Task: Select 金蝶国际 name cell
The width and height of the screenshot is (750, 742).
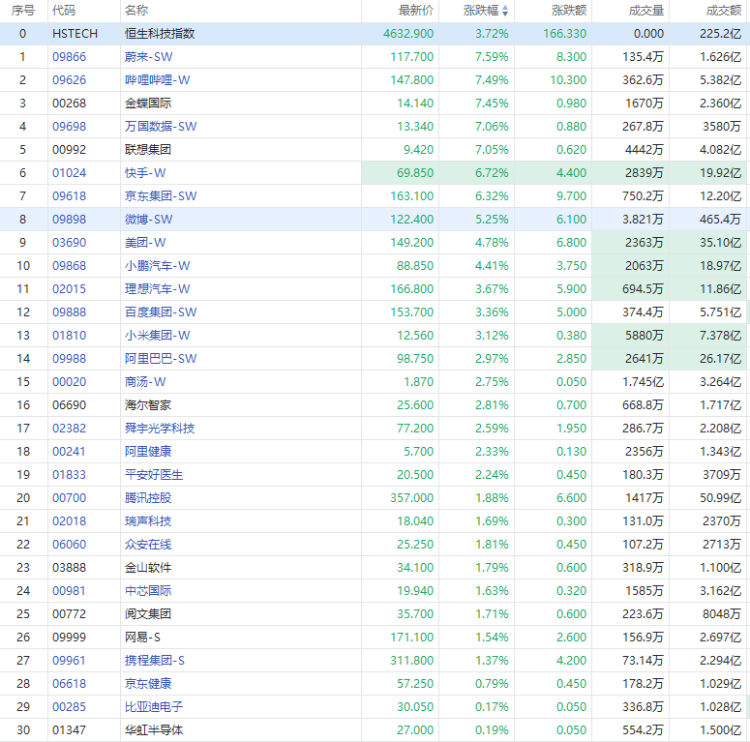Action: click(148, 103)
